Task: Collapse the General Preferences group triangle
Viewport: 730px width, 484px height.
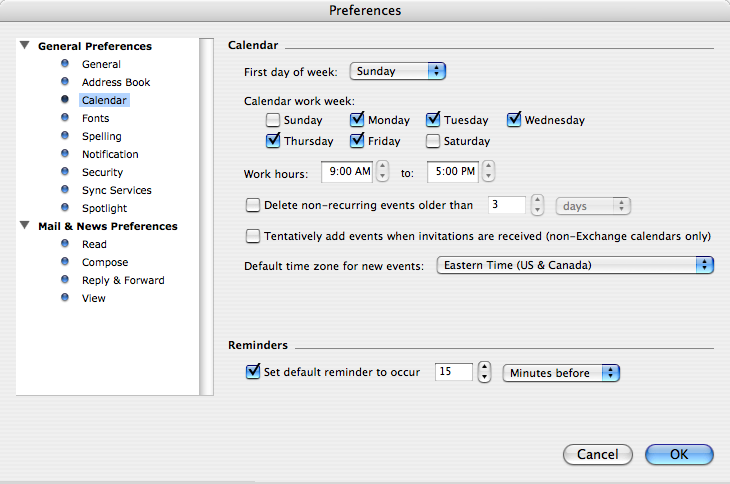Action: point(25,46)
